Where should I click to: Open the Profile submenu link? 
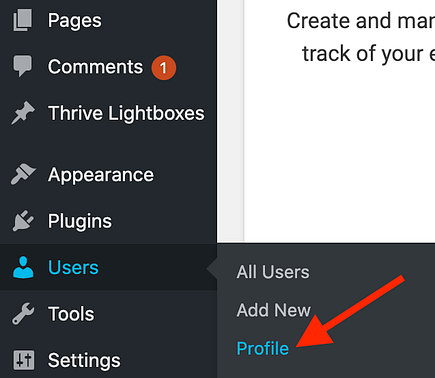point(263,349)
